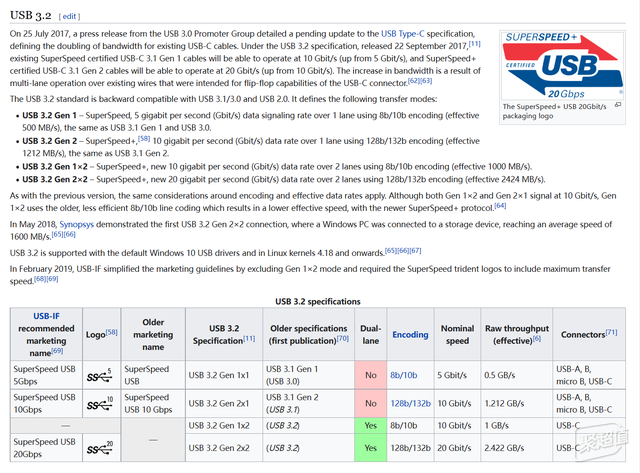640x473 pixels.
Task: Open the edit link next to USB 3.2 heading
Action: (69, 16)
